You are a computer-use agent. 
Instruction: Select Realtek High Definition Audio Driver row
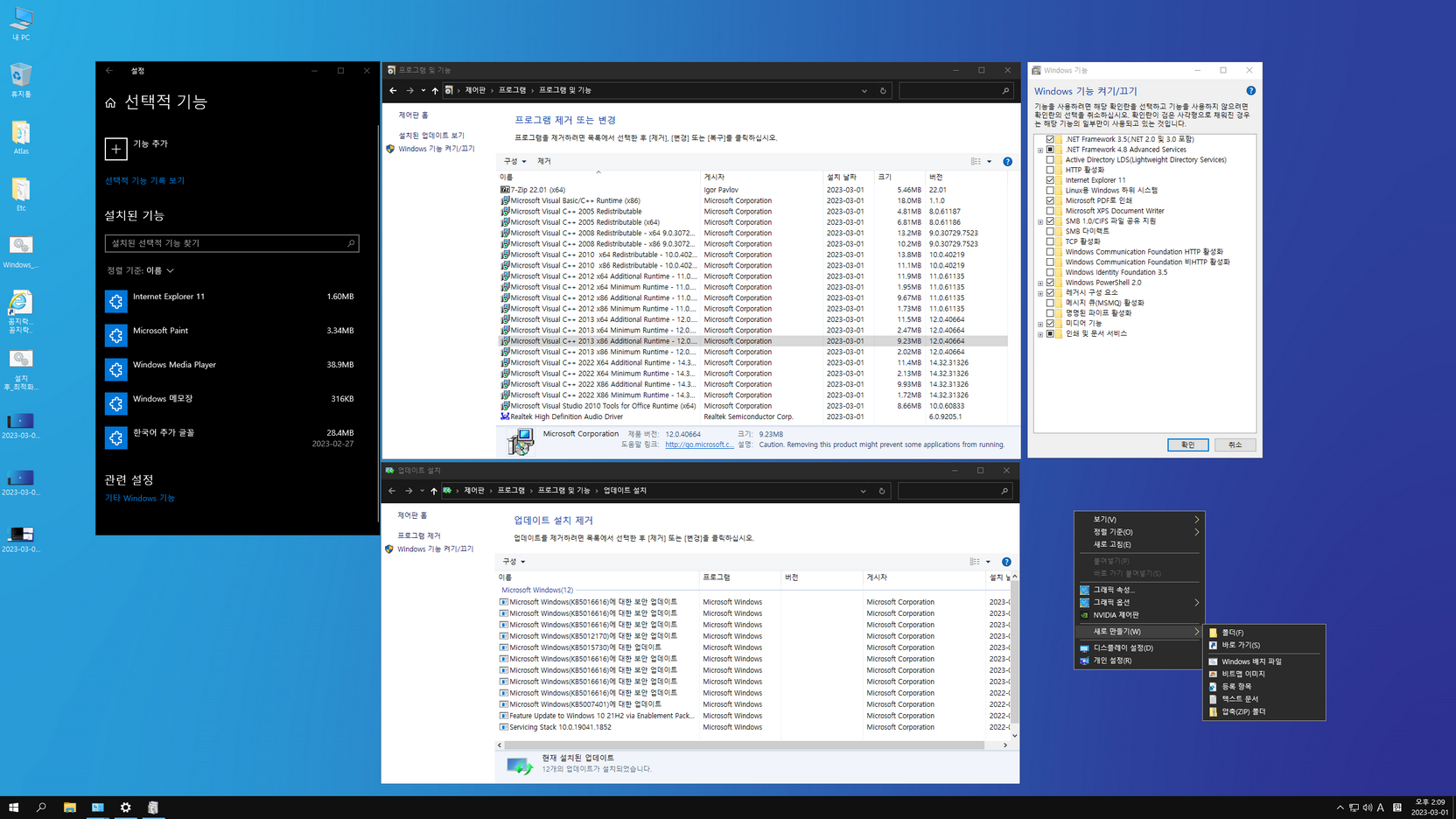[752, 417]
